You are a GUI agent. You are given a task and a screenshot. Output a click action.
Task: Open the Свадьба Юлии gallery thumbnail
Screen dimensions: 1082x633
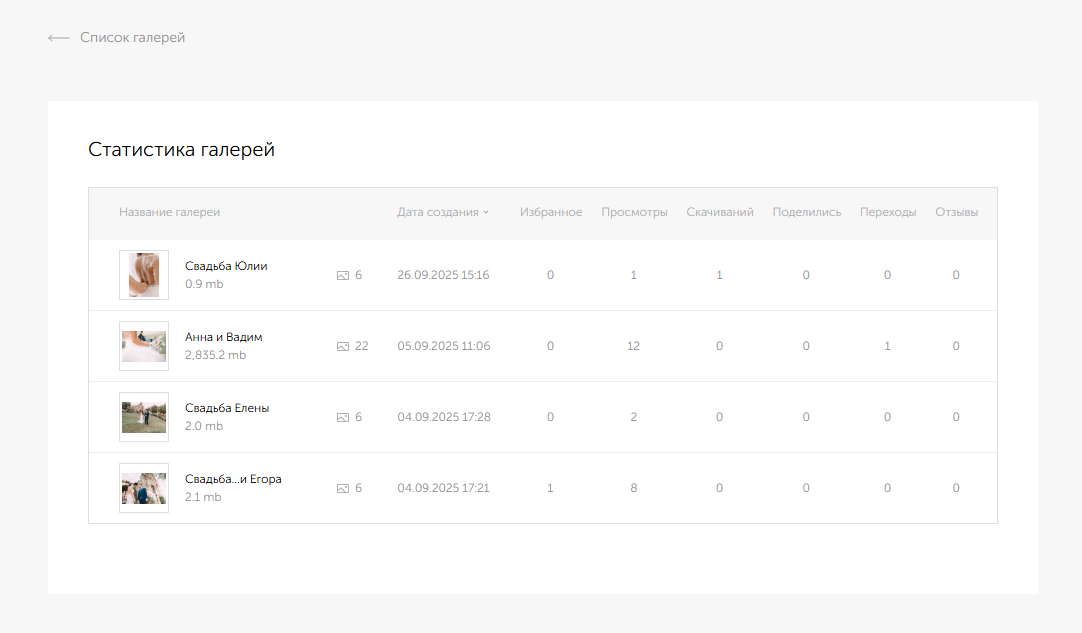click(144, 274)
